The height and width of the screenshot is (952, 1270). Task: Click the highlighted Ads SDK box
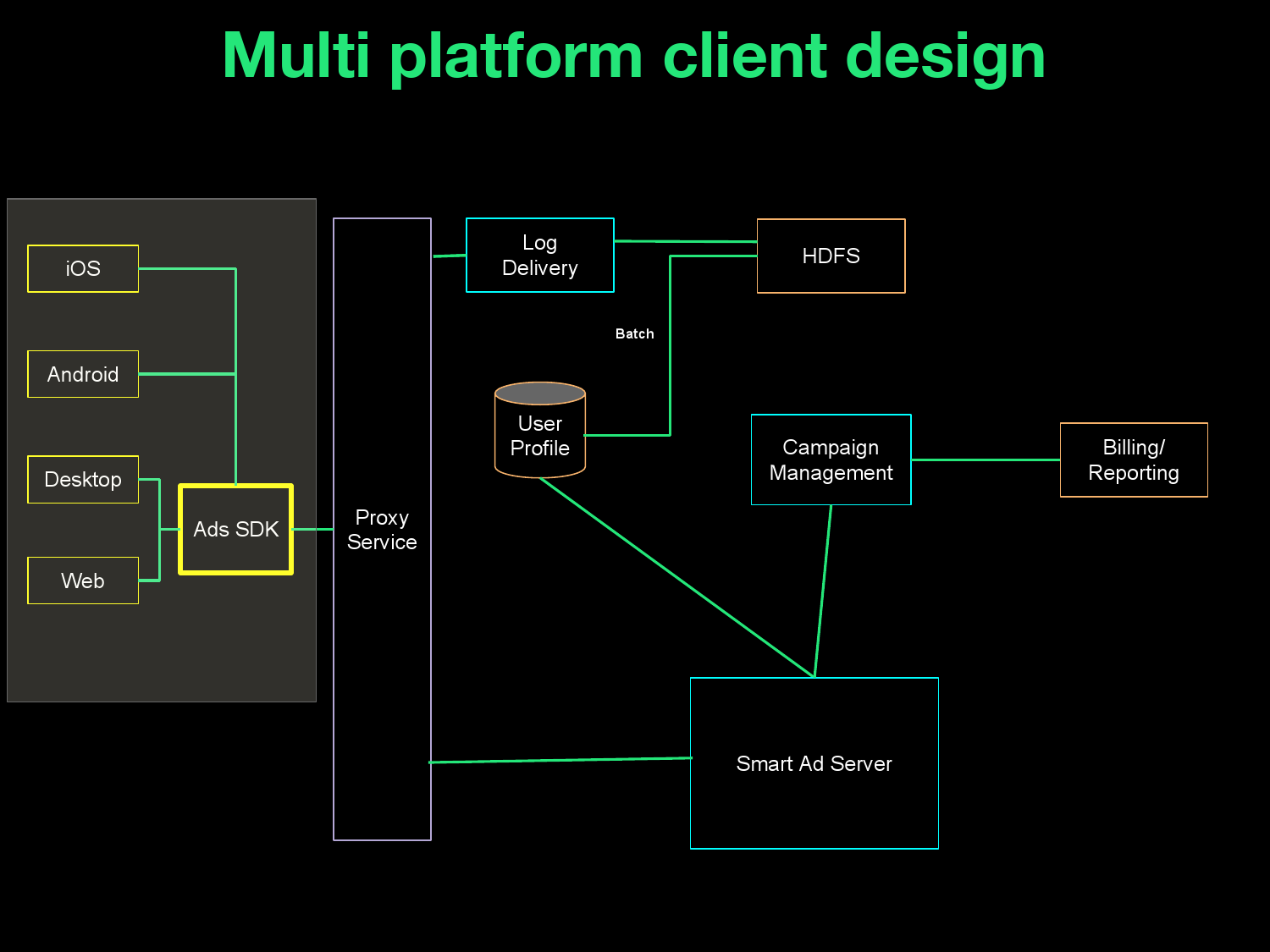tap(235, 530)
